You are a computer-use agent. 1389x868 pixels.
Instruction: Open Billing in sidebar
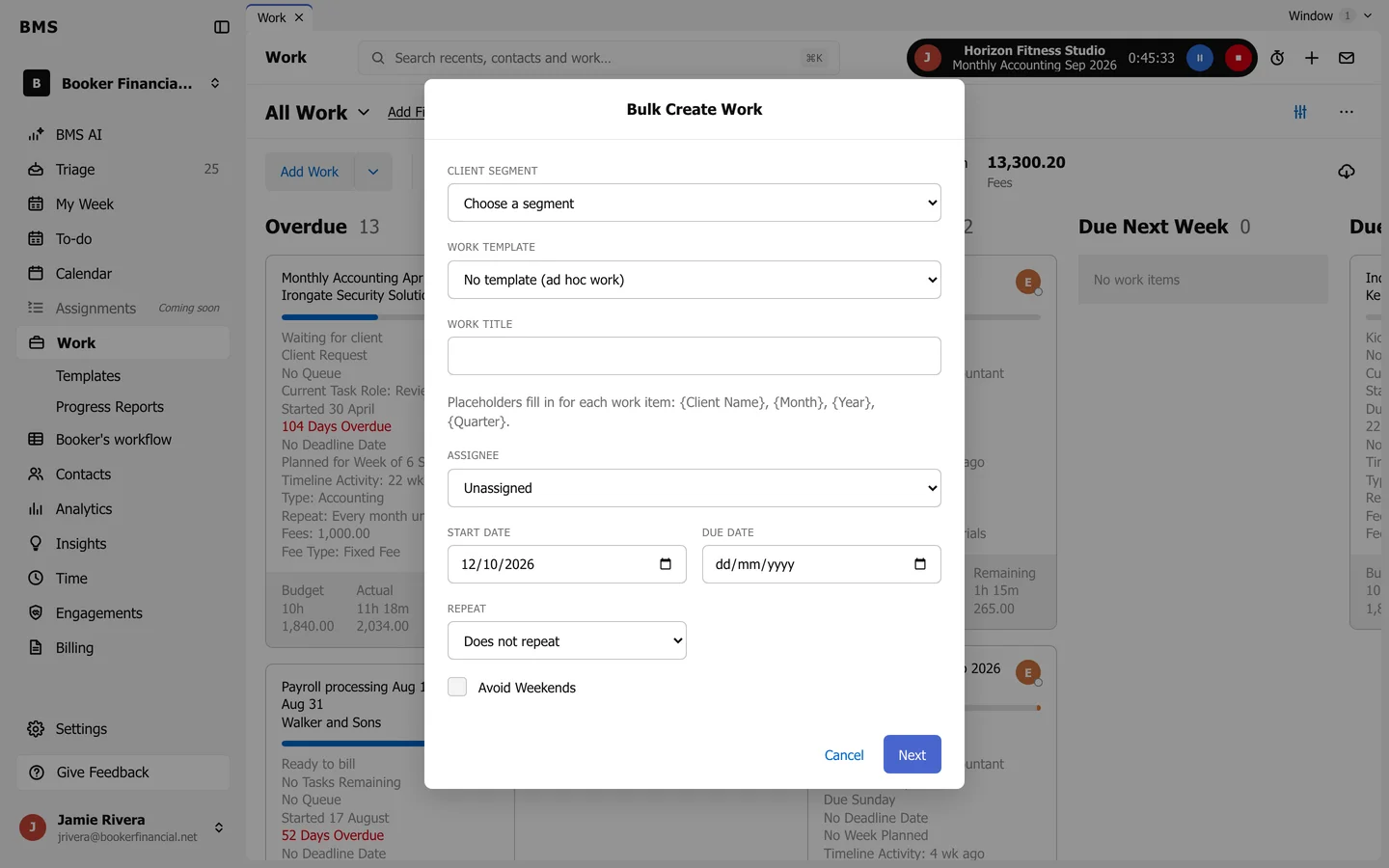coord(123,648)
